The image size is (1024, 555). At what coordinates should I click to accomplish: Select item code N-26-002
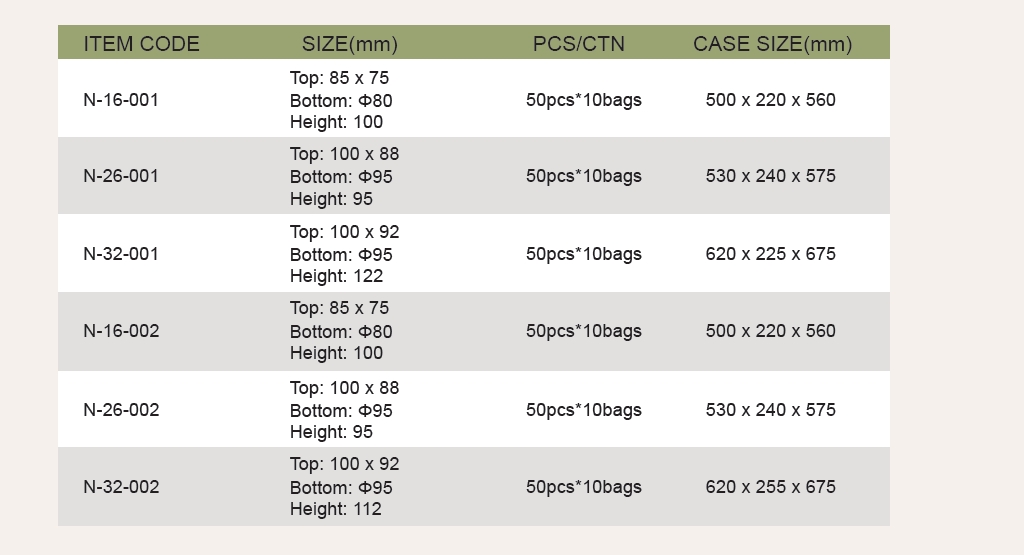coord(121,410)
